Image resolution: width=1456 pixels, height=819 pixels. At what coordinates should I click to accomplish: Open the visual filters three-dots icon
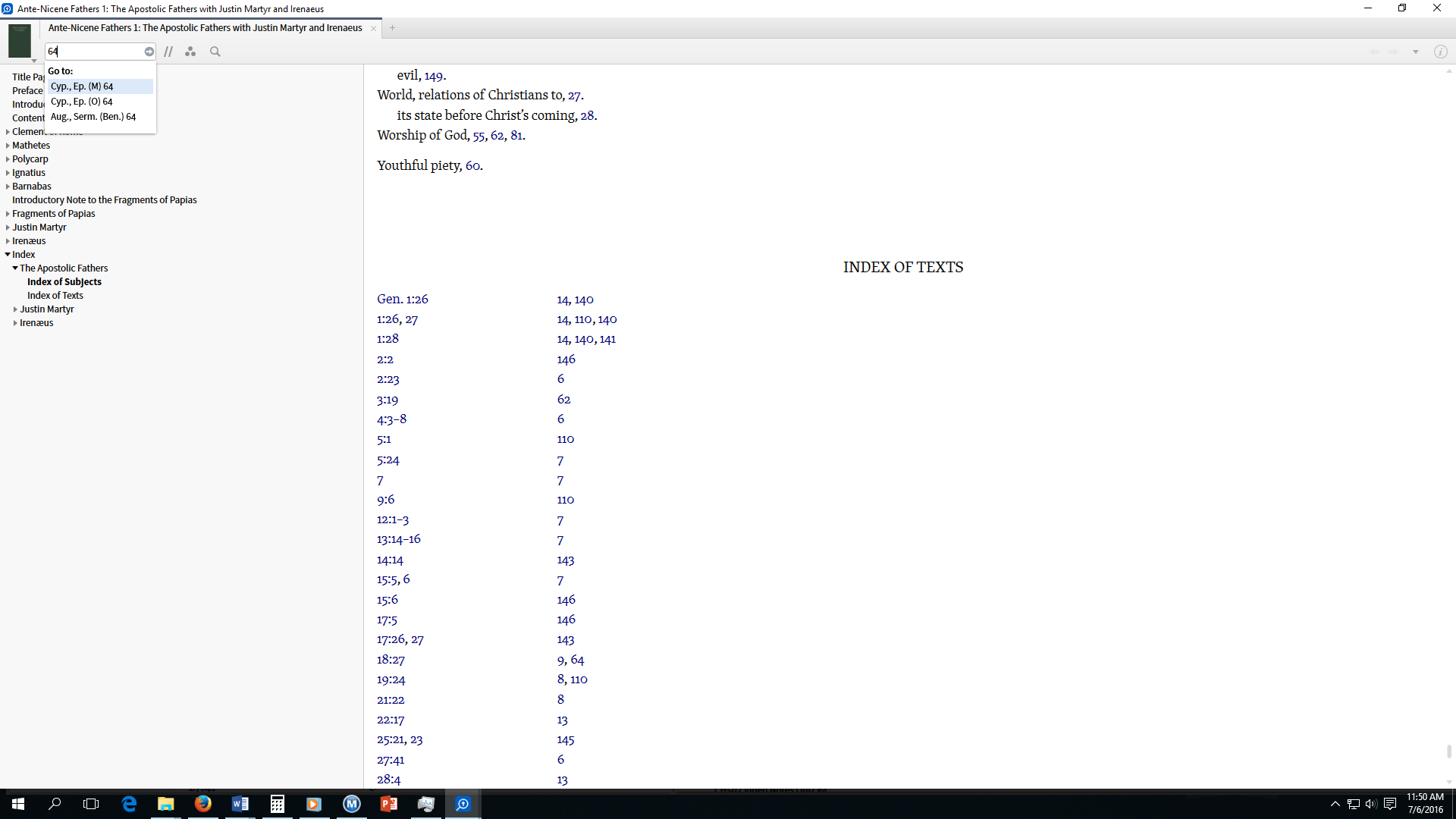tap(190, 52)
